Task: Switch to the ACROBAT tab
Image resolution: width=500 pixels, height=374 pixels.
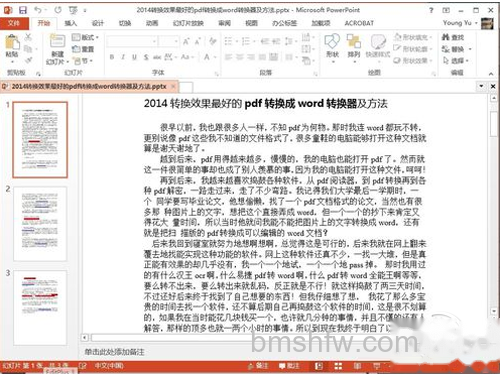Action: [359, 23]
